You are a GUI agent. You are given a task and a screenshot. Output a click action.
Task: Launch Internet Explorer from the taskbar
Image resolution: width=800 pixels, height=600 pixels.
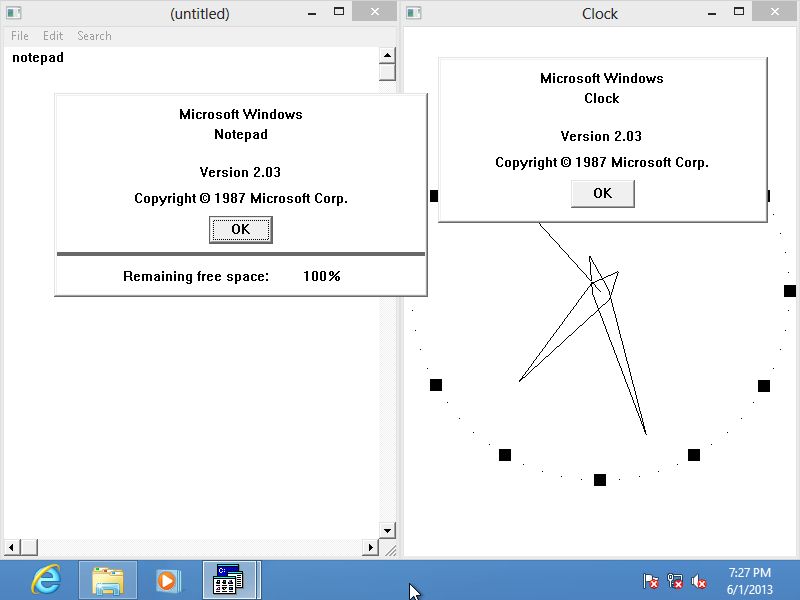point(46,580)
